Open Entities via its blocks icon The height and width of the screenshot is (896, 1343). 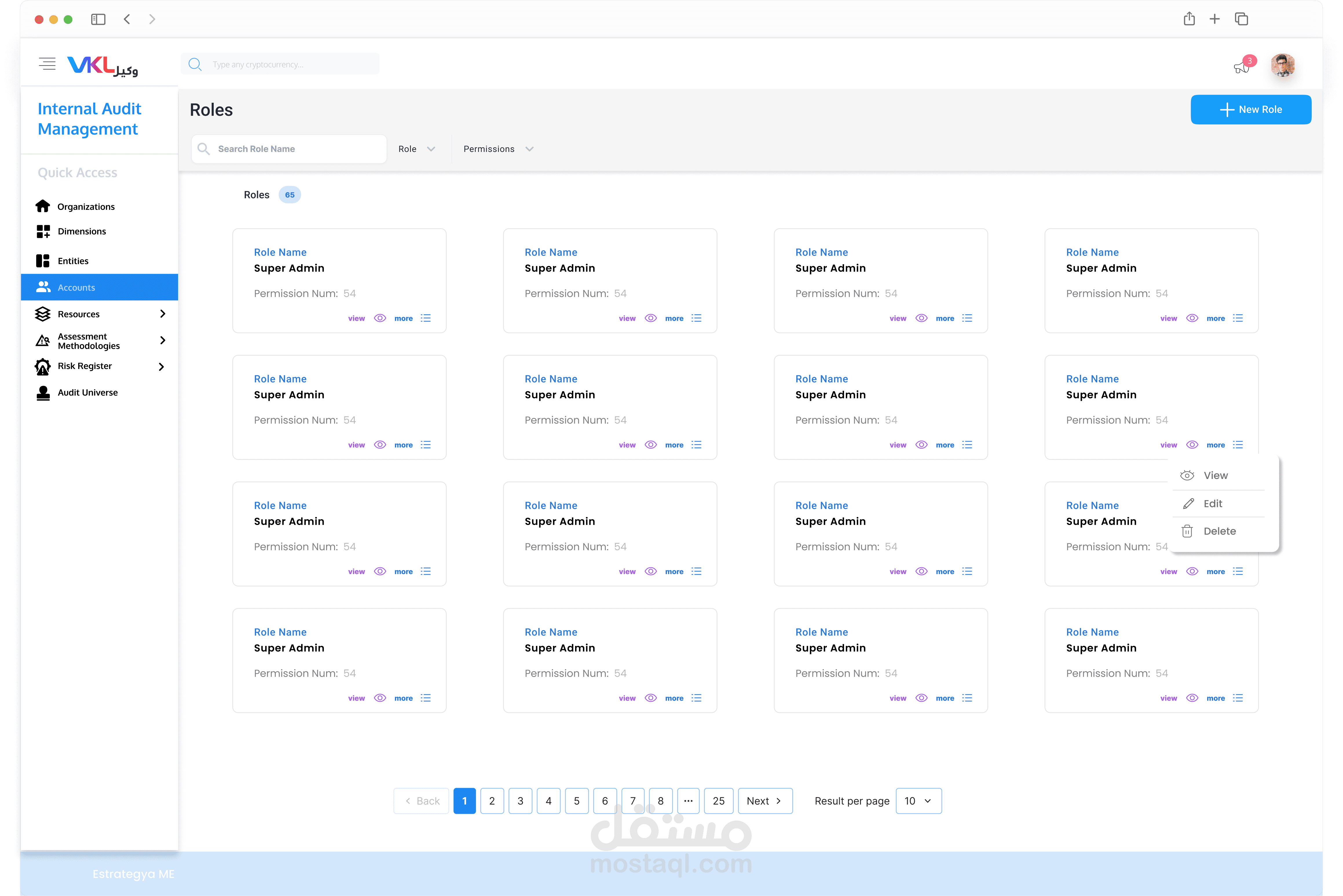43,260
